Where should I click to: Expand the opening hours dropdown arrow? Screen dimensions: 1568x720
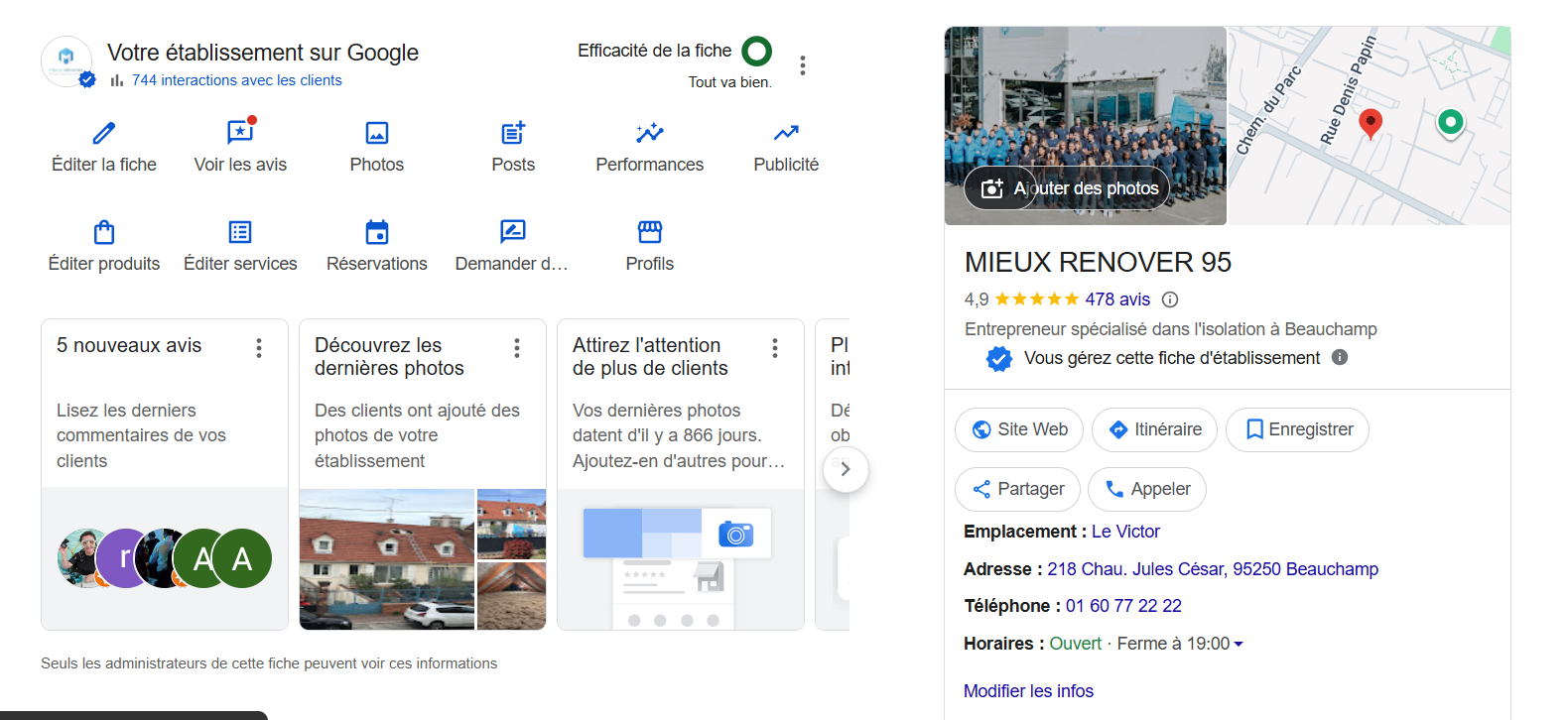1238,645
